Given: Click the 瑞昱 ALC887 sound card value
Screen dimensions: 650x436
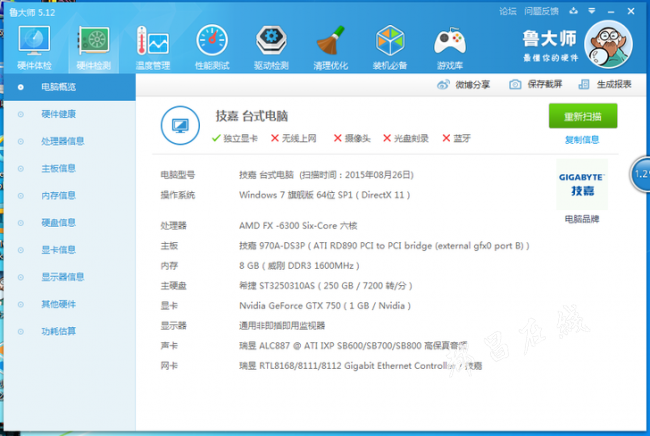Looking at the screenshot, I should pyautogui.click(x=353, y=346).
